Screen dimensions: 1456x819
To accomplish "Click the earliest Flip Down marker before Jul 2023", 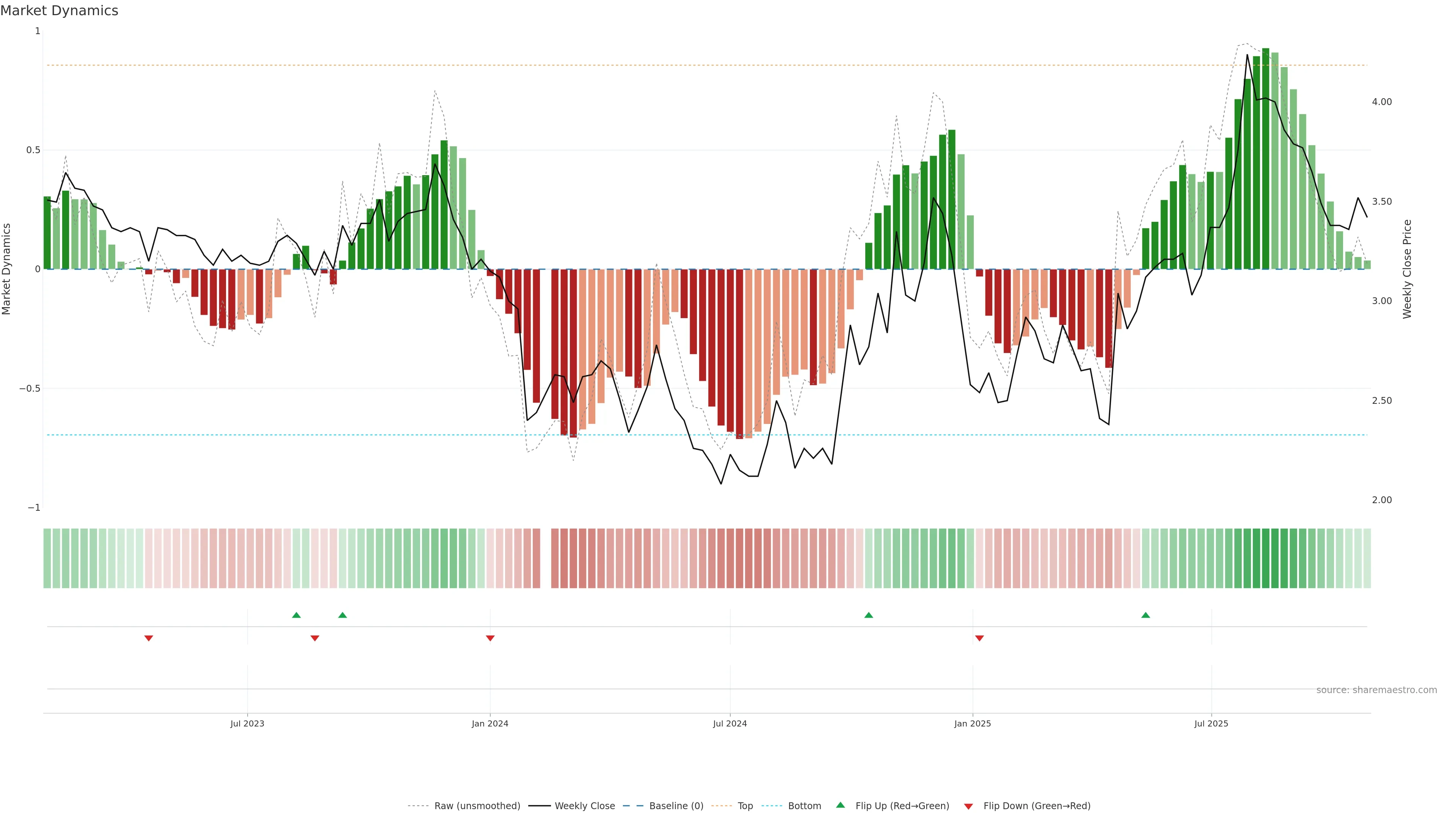I will pyautogui.click(x=149, y=638).
